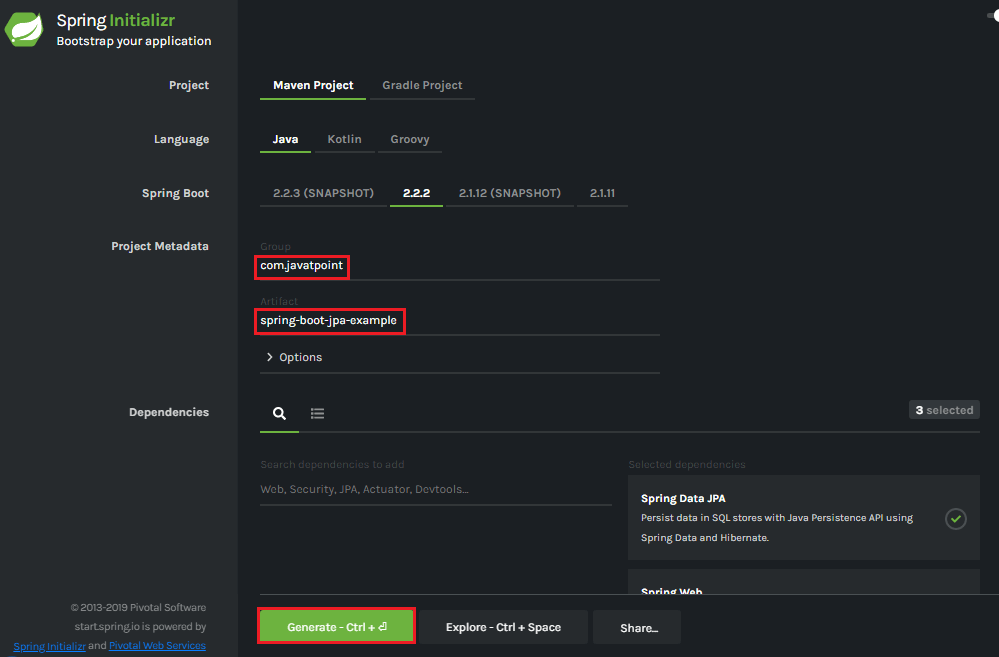Select Spring Boot version 2.2.2
This screenshot has width=999, height=657.
[x=416, y=193]
